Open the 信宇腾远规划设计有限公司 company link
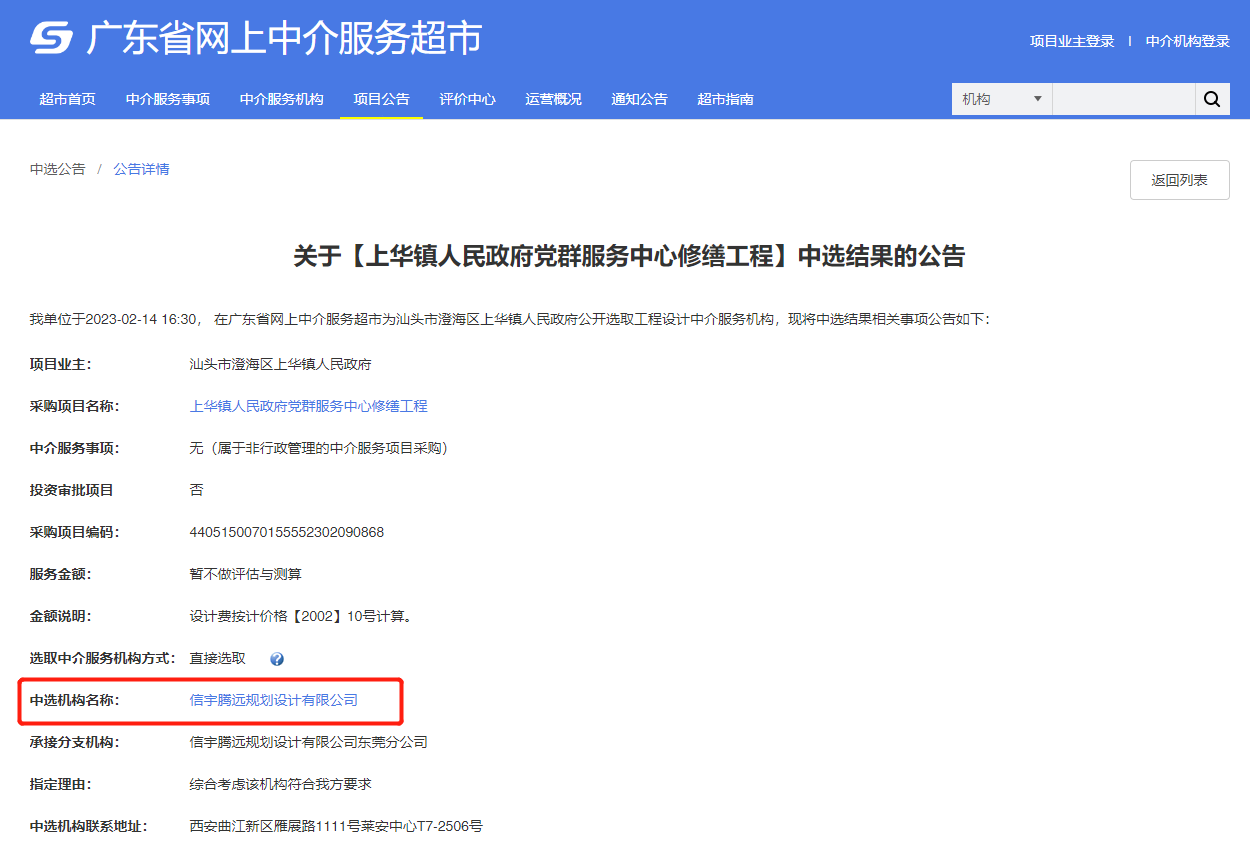 click(x=272, y=700)
